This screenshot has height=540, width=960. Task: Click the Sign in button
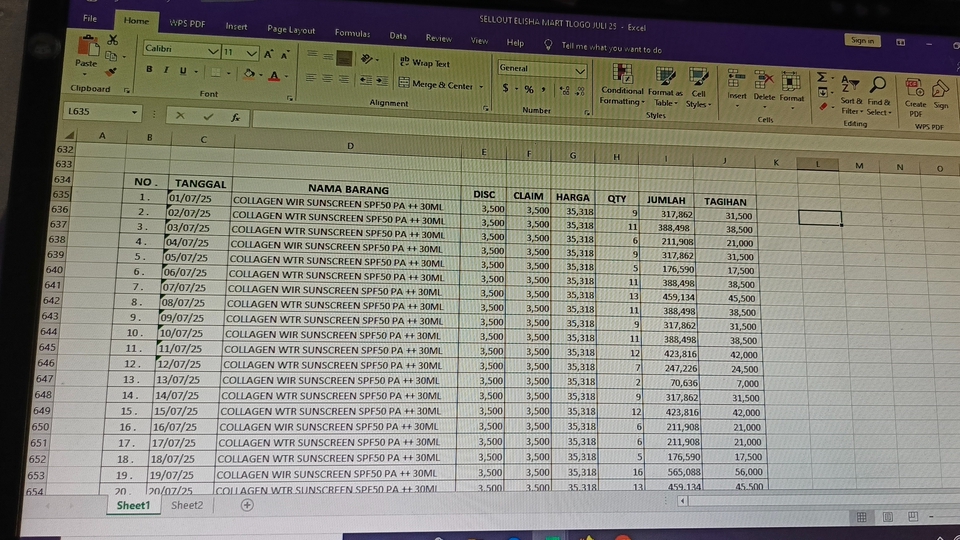[862, 40]
